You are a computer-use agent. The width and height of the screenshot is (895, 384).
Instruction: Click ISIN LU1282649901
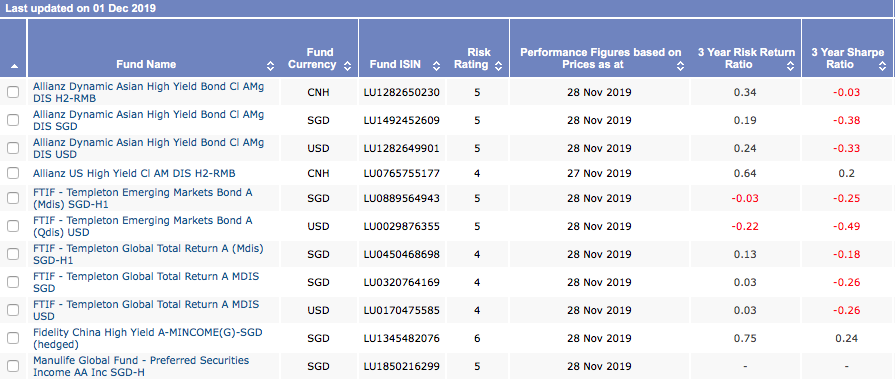(x=401, y=148)
